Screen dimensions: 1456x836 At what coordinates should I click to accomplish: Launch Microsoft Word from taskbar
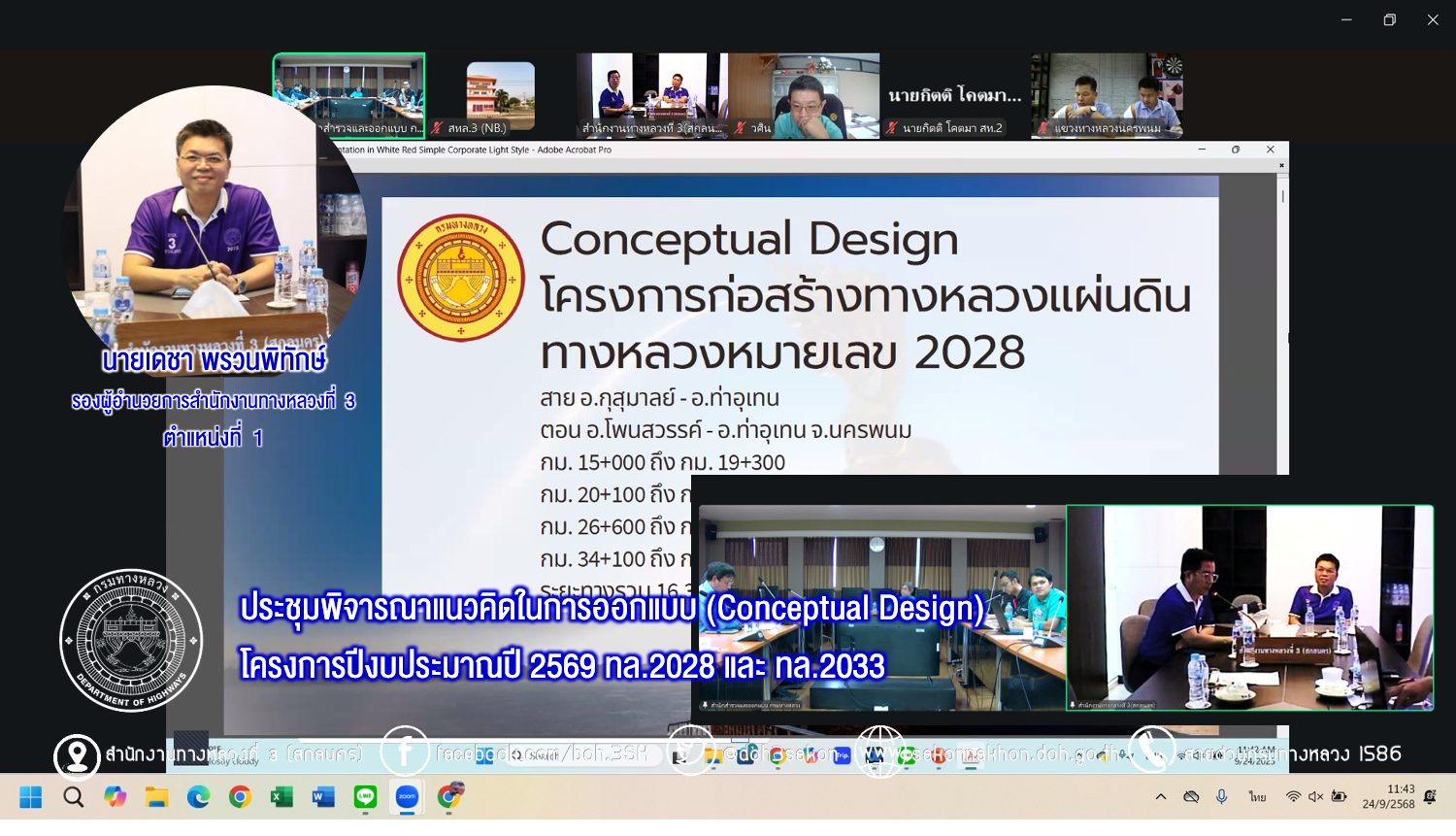(x=323, y=797)
